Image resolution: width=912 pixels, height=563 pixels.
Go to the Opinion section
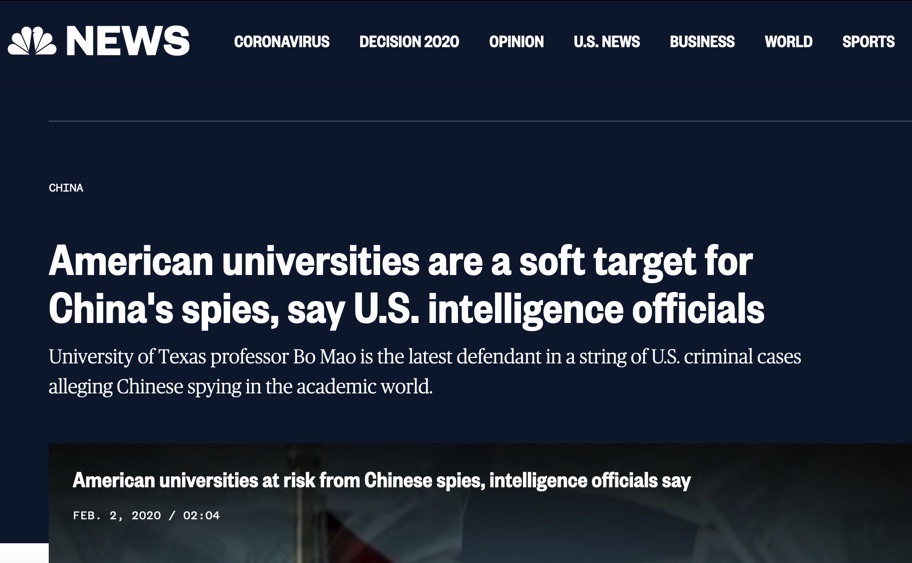click(516, 42)
